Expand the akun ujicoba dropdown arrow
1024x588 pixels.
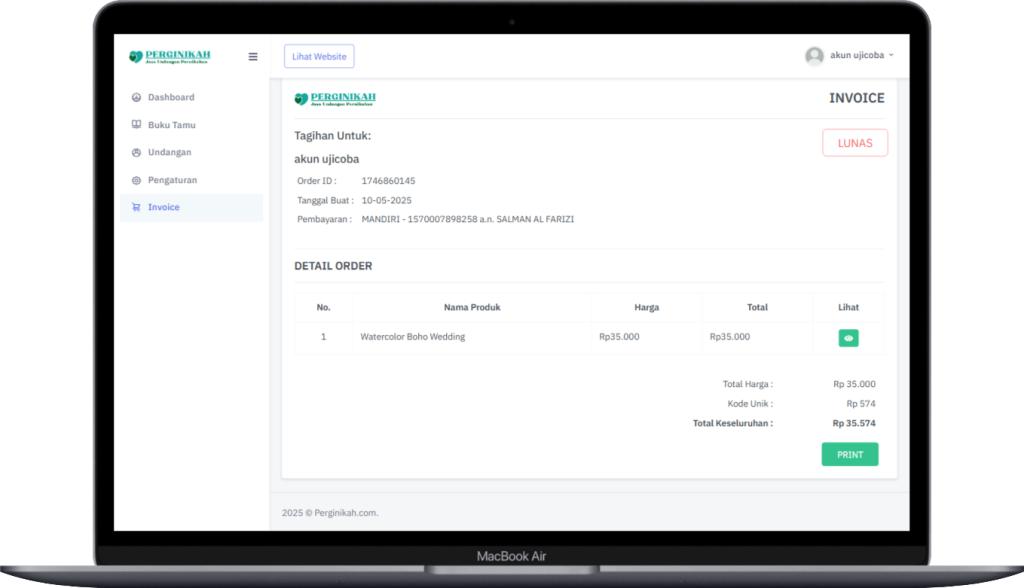[x=891, y=56]
